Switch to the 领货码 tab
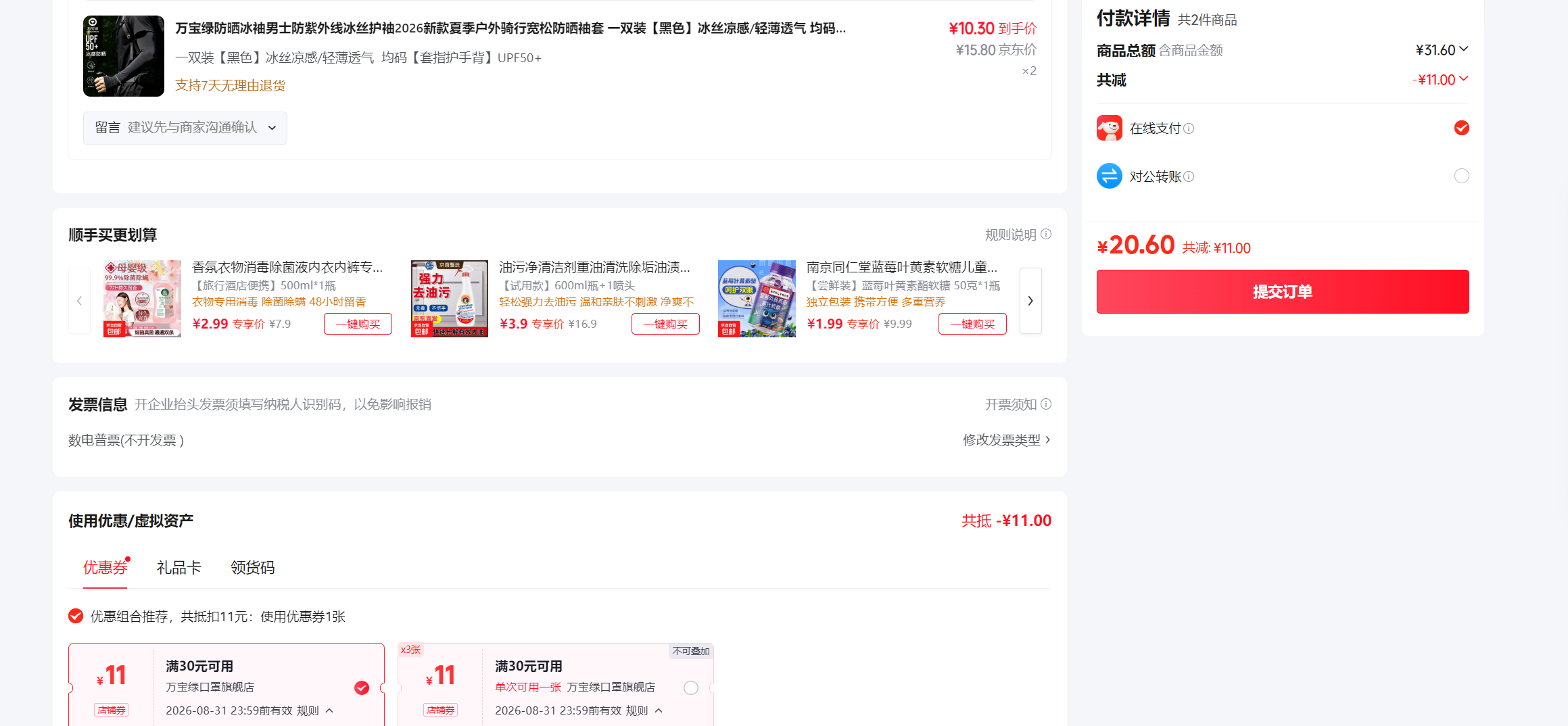Screen dimensions: 1568x726 253,568
